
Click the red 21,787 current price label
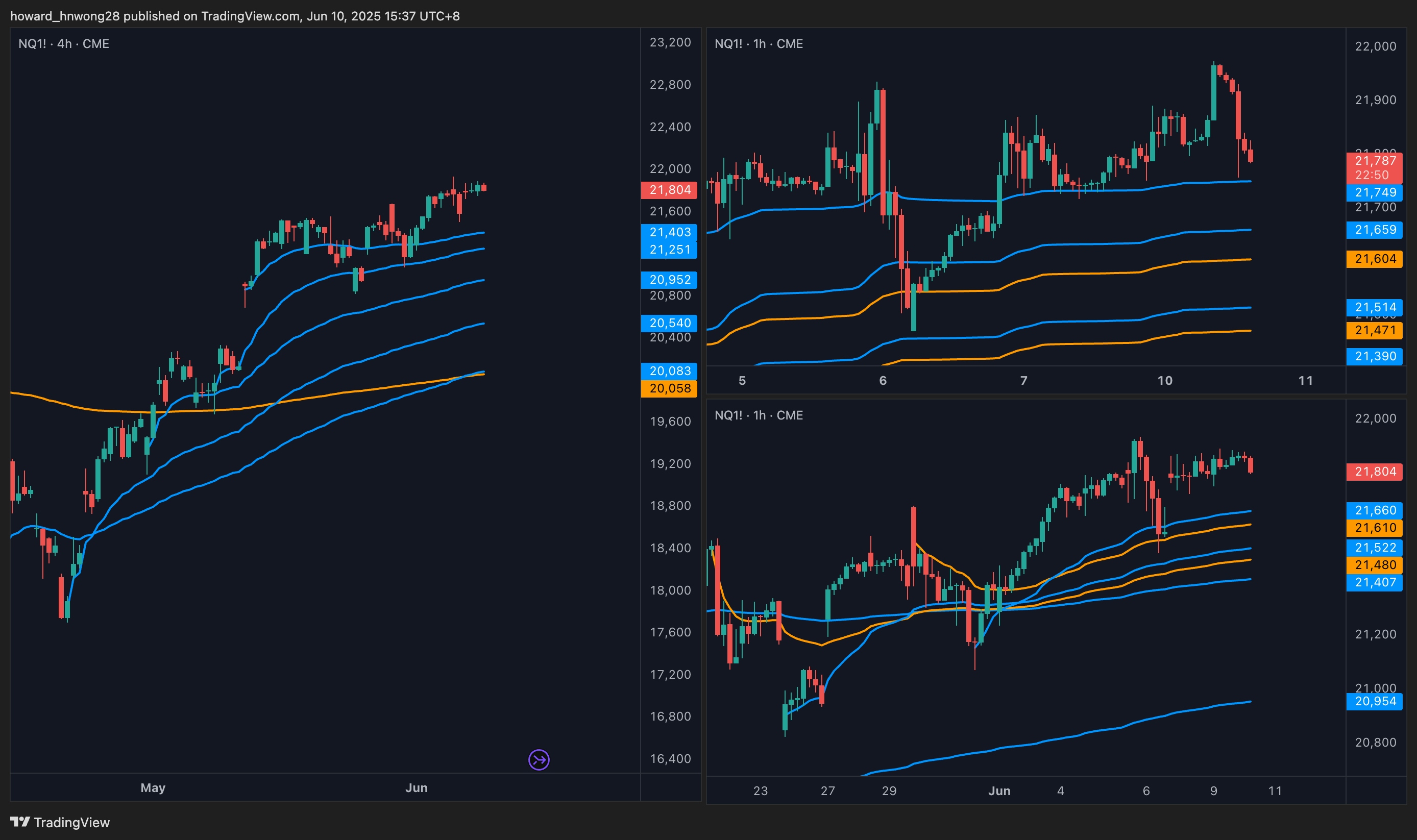(x=1375, y=161)
